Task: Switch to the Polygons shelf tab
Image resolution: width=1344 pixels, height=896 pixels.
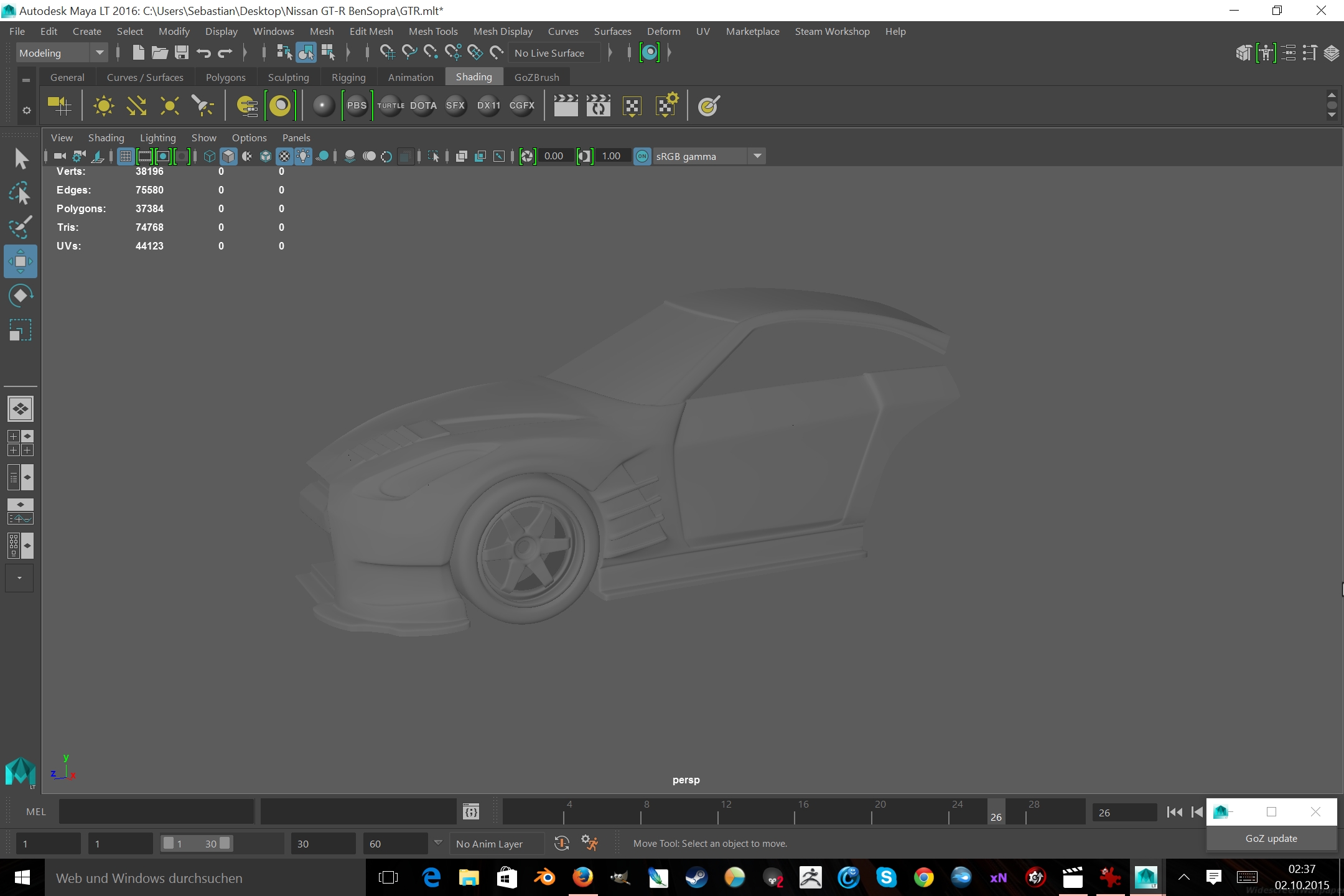Action: [x=226, y=77]
